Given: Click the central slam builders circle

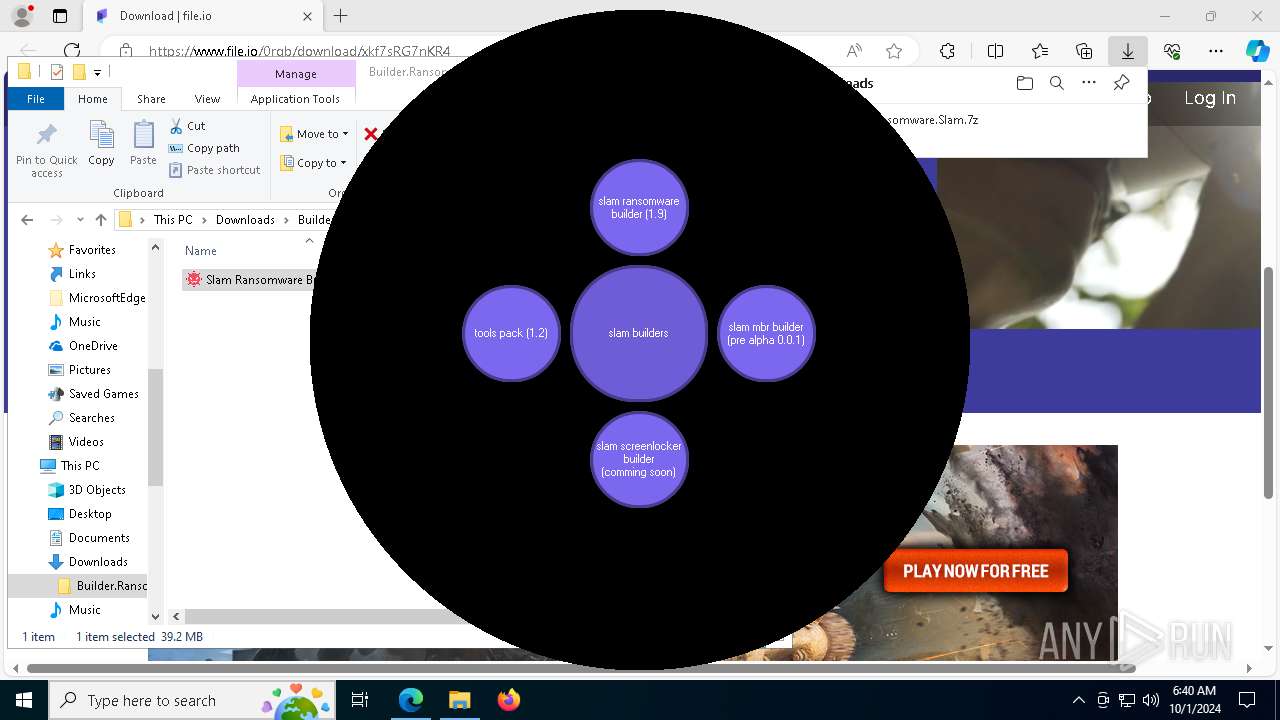Looking at the screenshot, I should [638, 333].
